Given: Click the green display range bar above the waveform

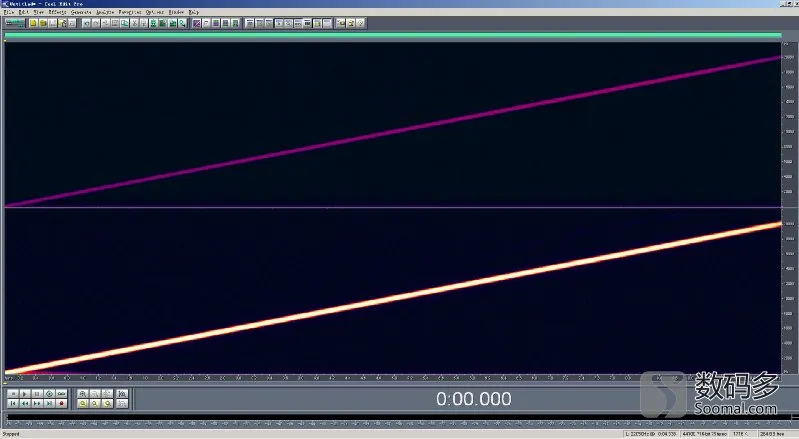Looking at the screenshot, I should coord(393,35).
